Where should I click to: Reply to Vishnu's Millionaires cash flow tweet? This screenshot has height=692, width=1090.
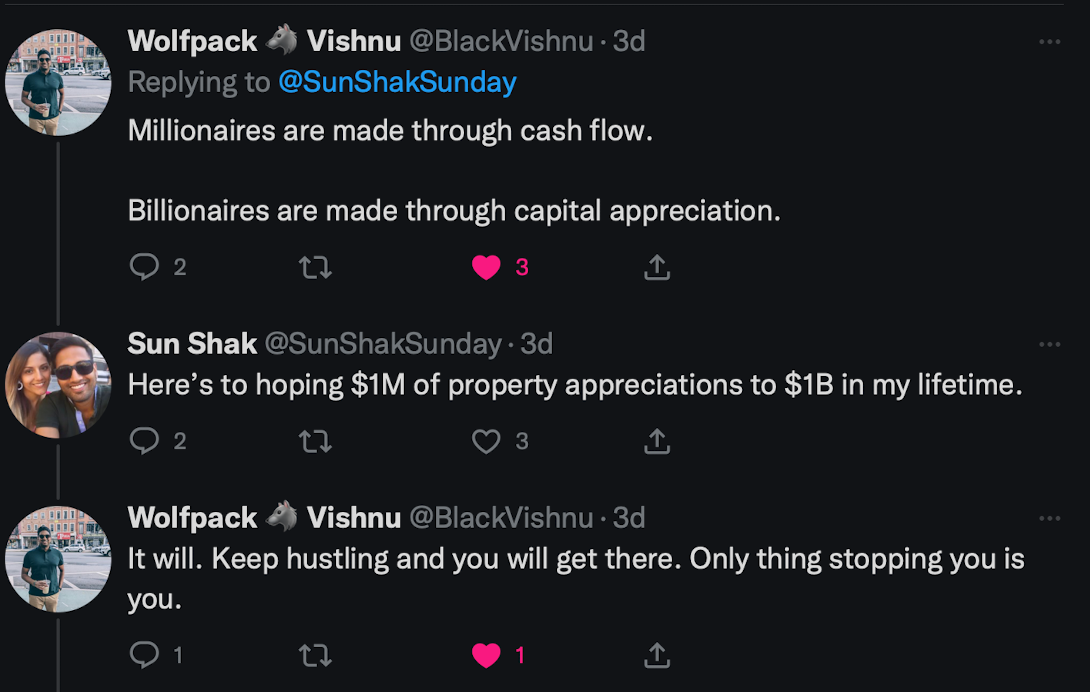[x=145, y=267]
